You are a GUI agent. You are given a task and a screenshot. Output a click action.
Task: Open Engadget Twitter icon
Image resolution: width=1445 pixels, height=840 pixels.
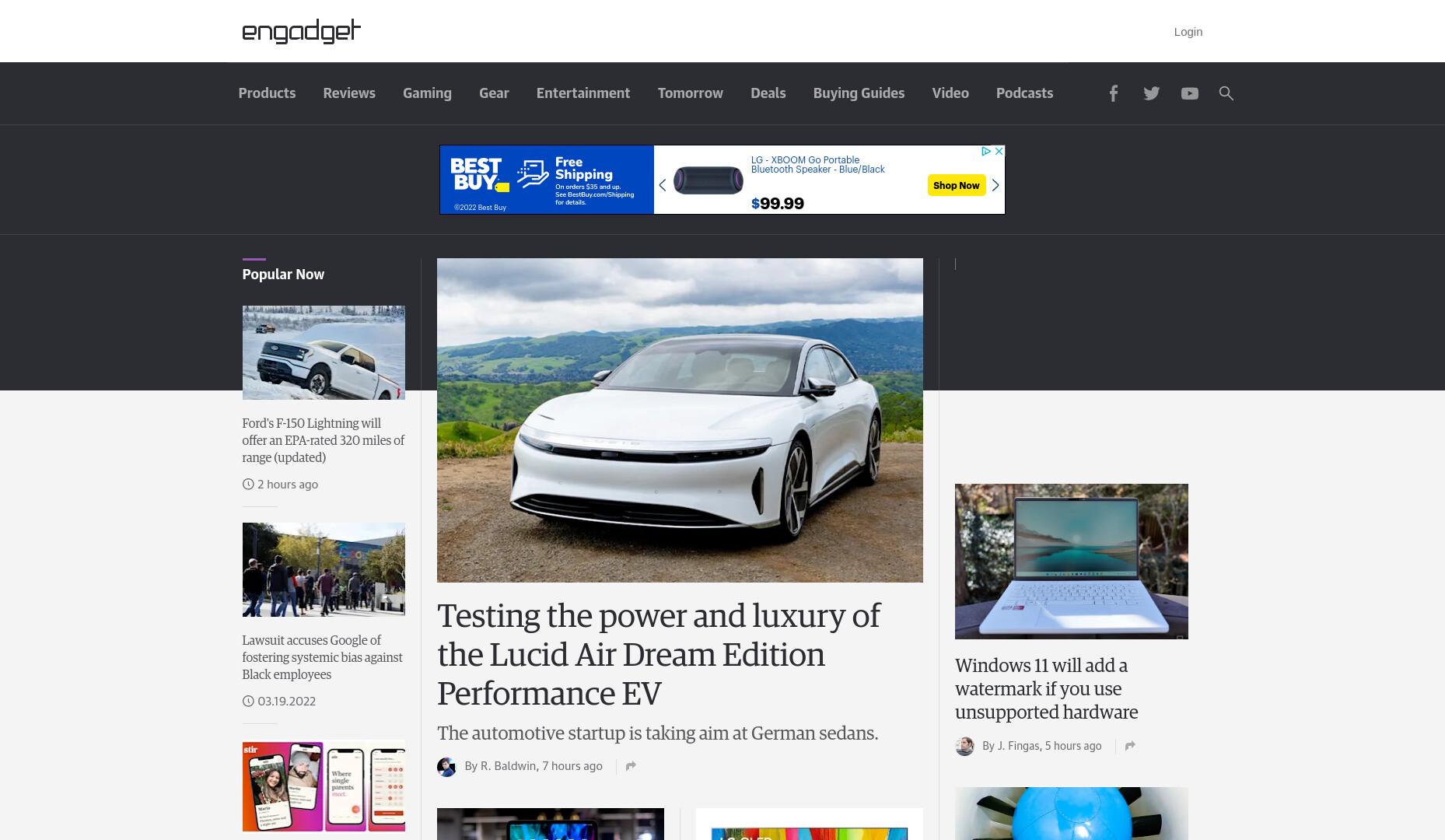pyautogui.click(x=1151, y=93)
